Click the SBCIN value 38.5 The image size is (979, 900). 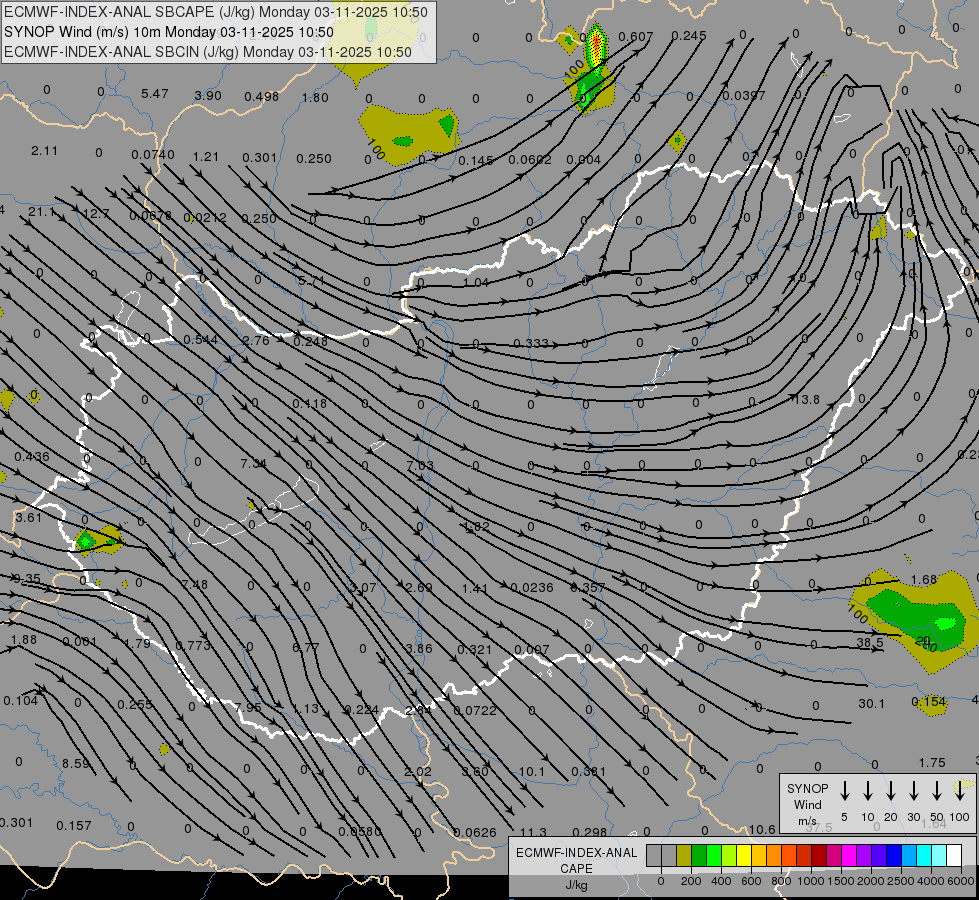coord(870,642)
